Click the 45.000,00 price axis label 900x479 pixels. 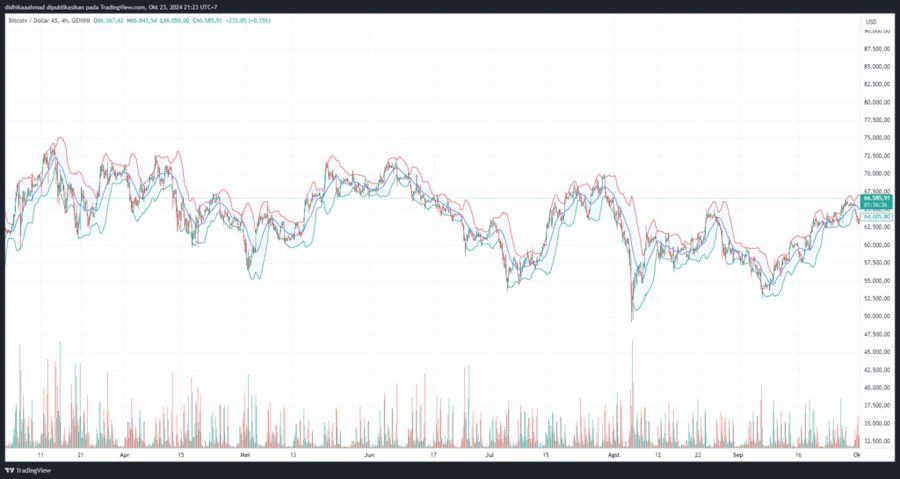tap(877, 352)
